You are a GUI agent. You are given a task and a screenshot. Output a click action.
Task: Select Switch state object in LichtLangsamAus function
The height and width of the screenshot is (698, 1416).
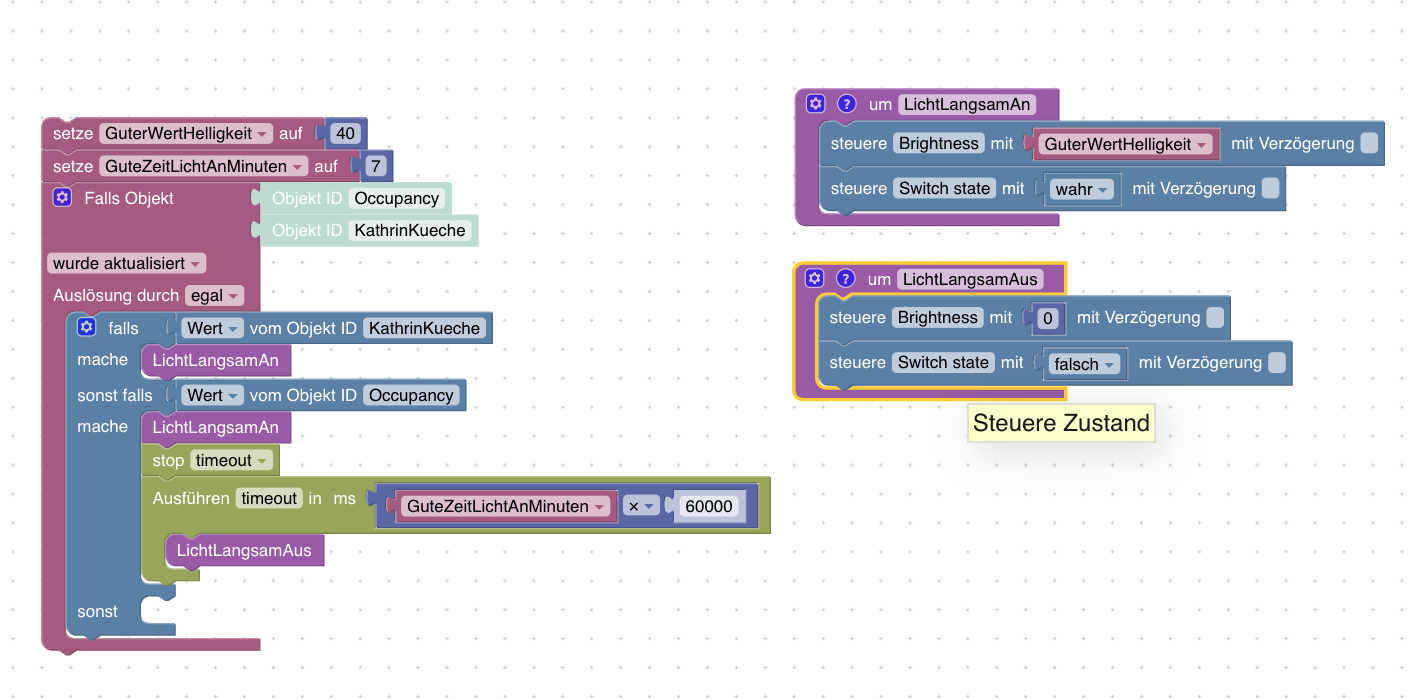[x=944, y=362]
